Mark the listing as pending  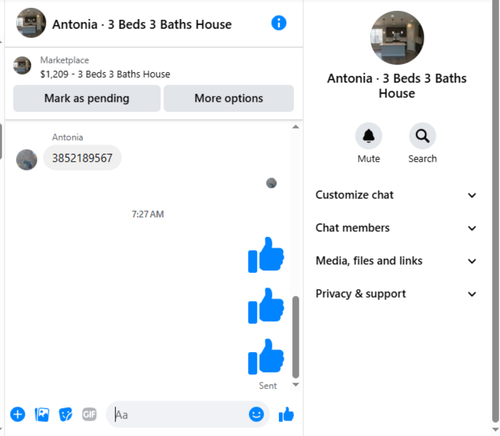(x=87, y=98)
